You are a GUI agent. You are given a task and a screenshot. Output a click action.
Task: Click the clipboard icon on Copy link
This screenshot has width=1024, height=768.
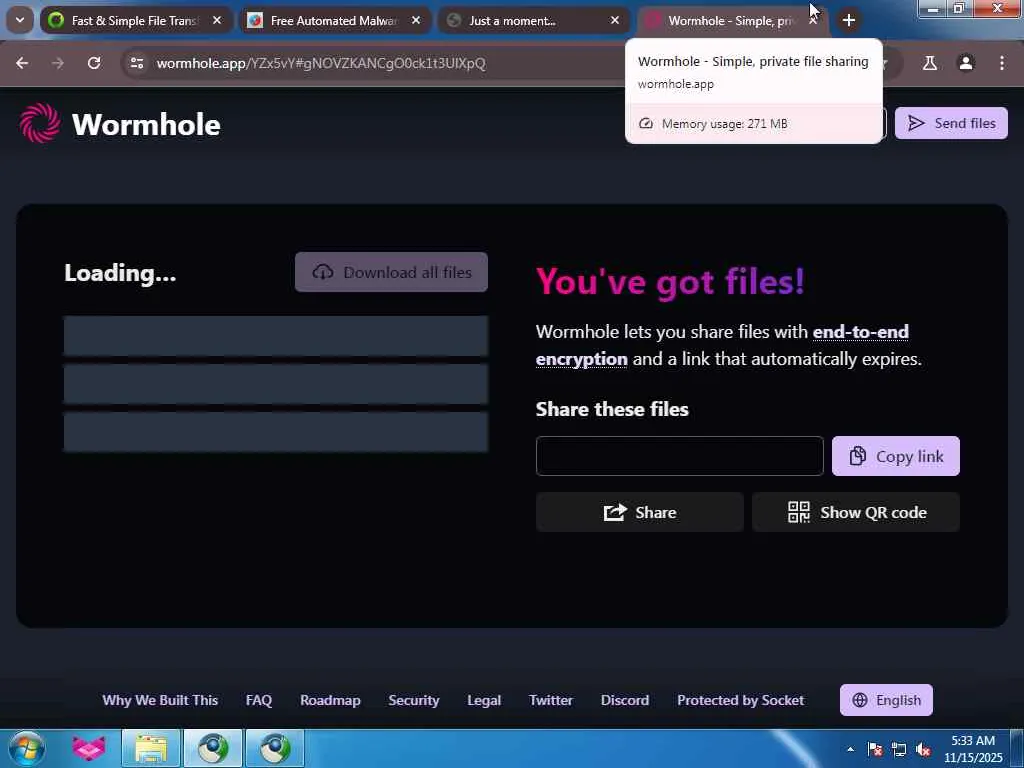pos(857,456)
